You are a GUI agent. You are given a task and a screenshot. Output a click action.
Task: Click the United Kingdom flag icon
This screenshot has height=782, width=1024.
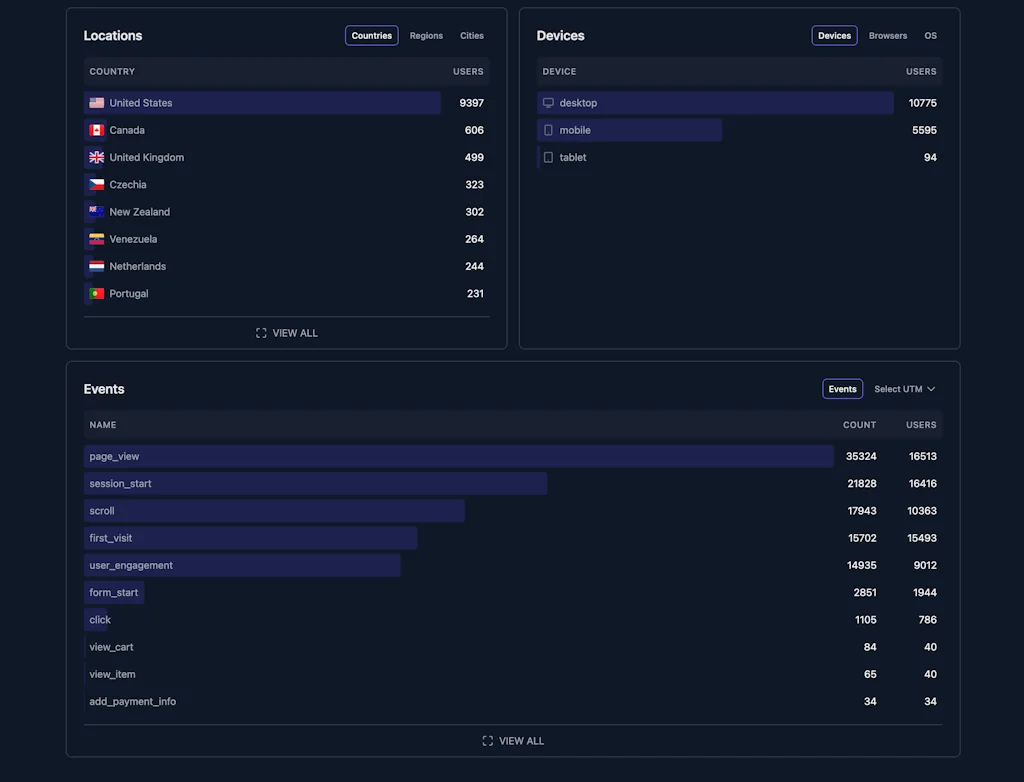pos(97,157)
